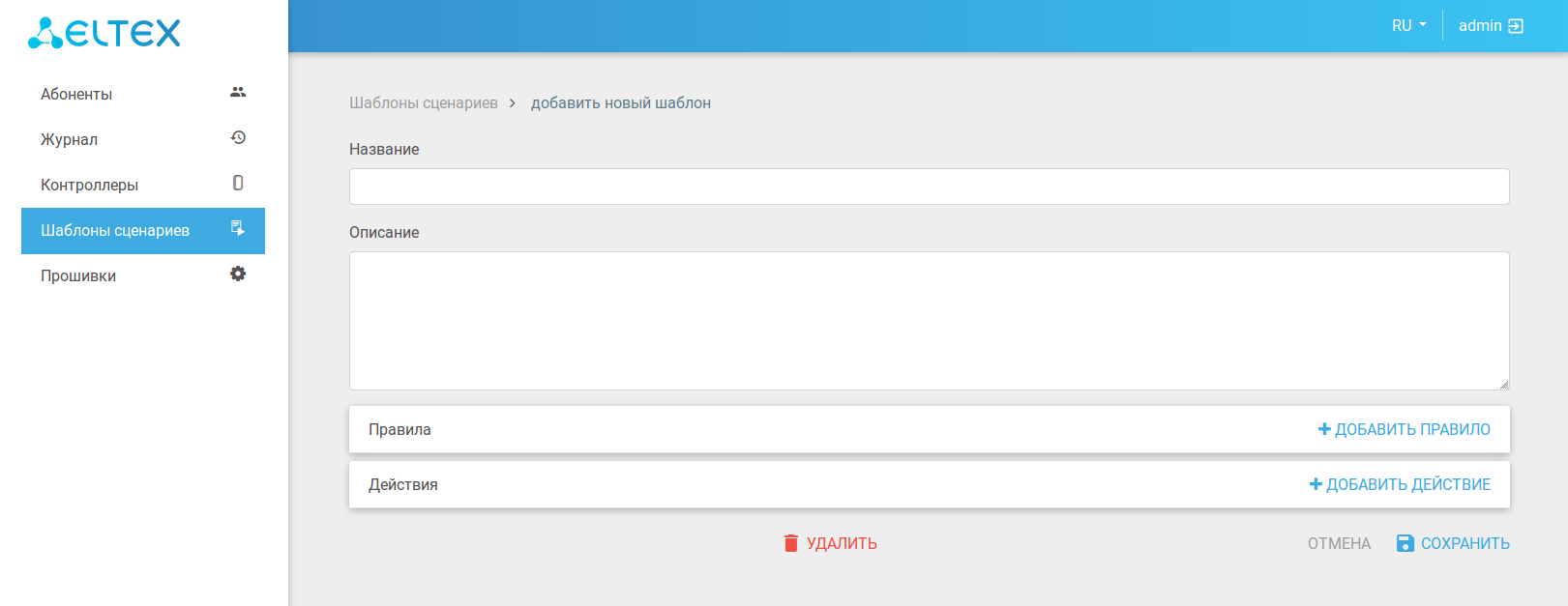Open the RU language dropdown

[1408, 26]
